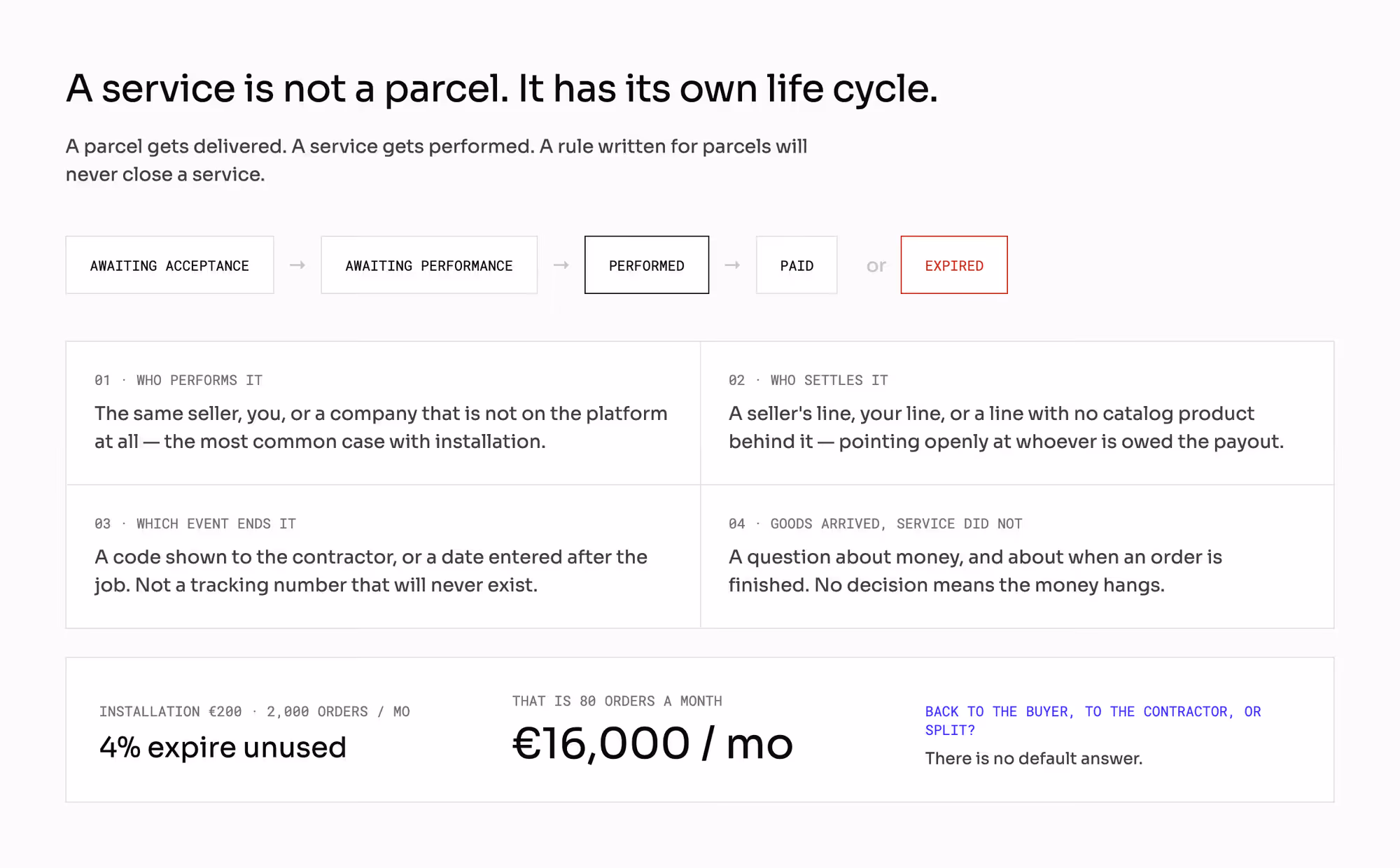Click arrow between Awaiting Performance and Performed
This screenshot has width=1400, height=868.
(561, 265)
